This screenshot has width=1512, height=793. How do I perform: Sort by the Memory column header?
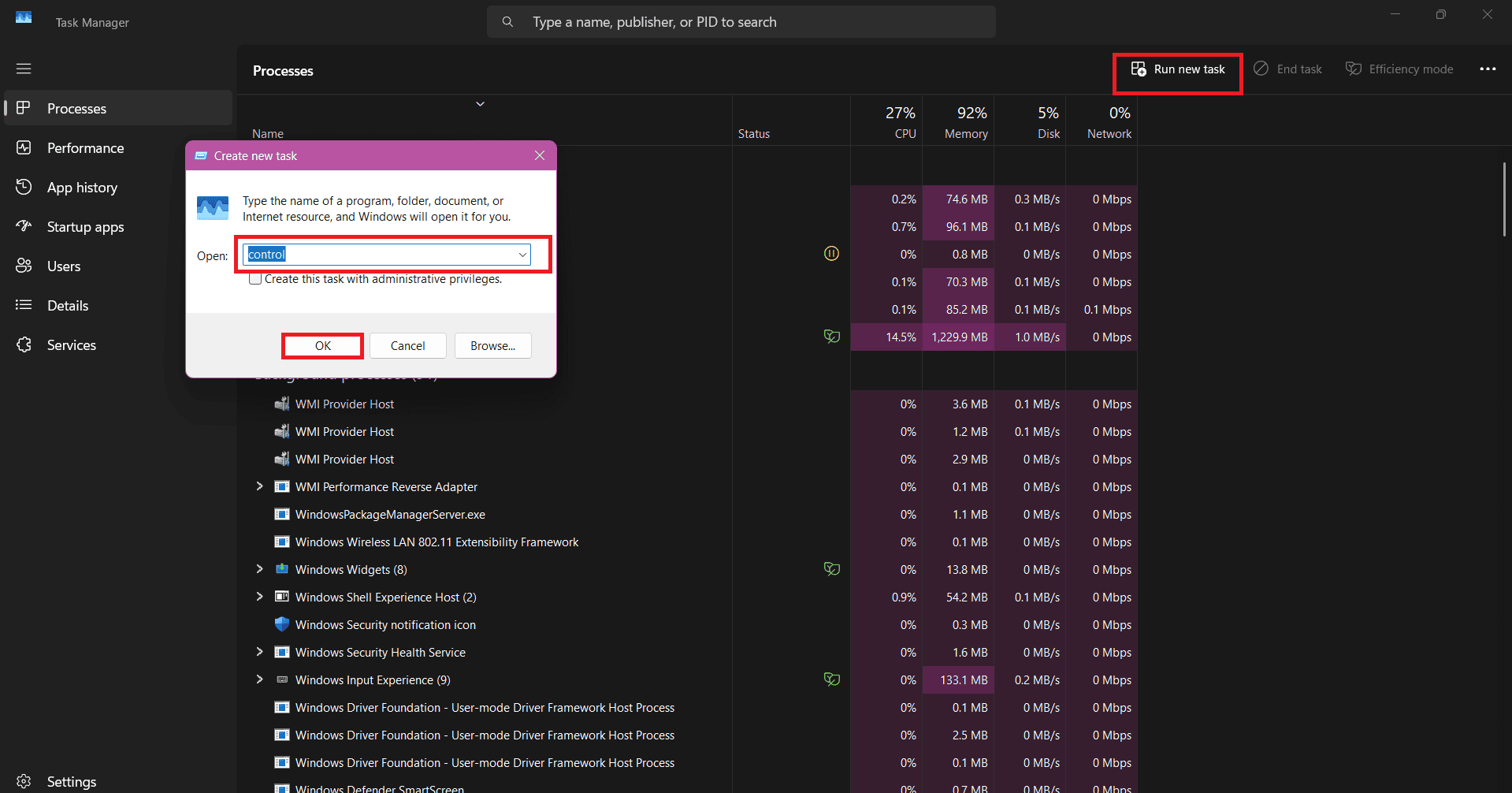tap(958, 122)
